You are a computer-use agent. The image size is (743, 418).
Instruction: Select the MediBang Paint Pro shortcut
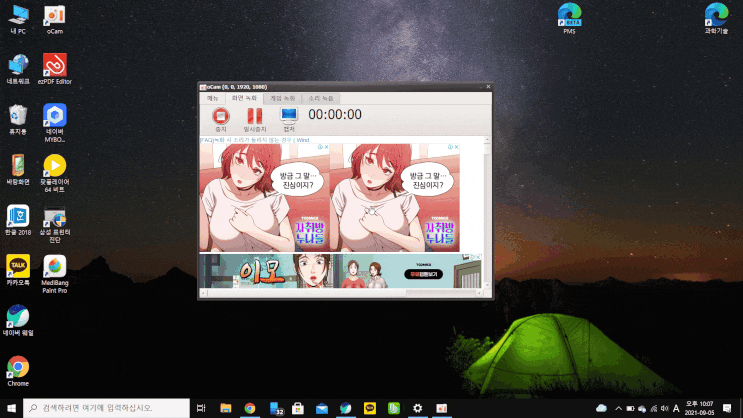pyautogui.click(x=54, y=274)
